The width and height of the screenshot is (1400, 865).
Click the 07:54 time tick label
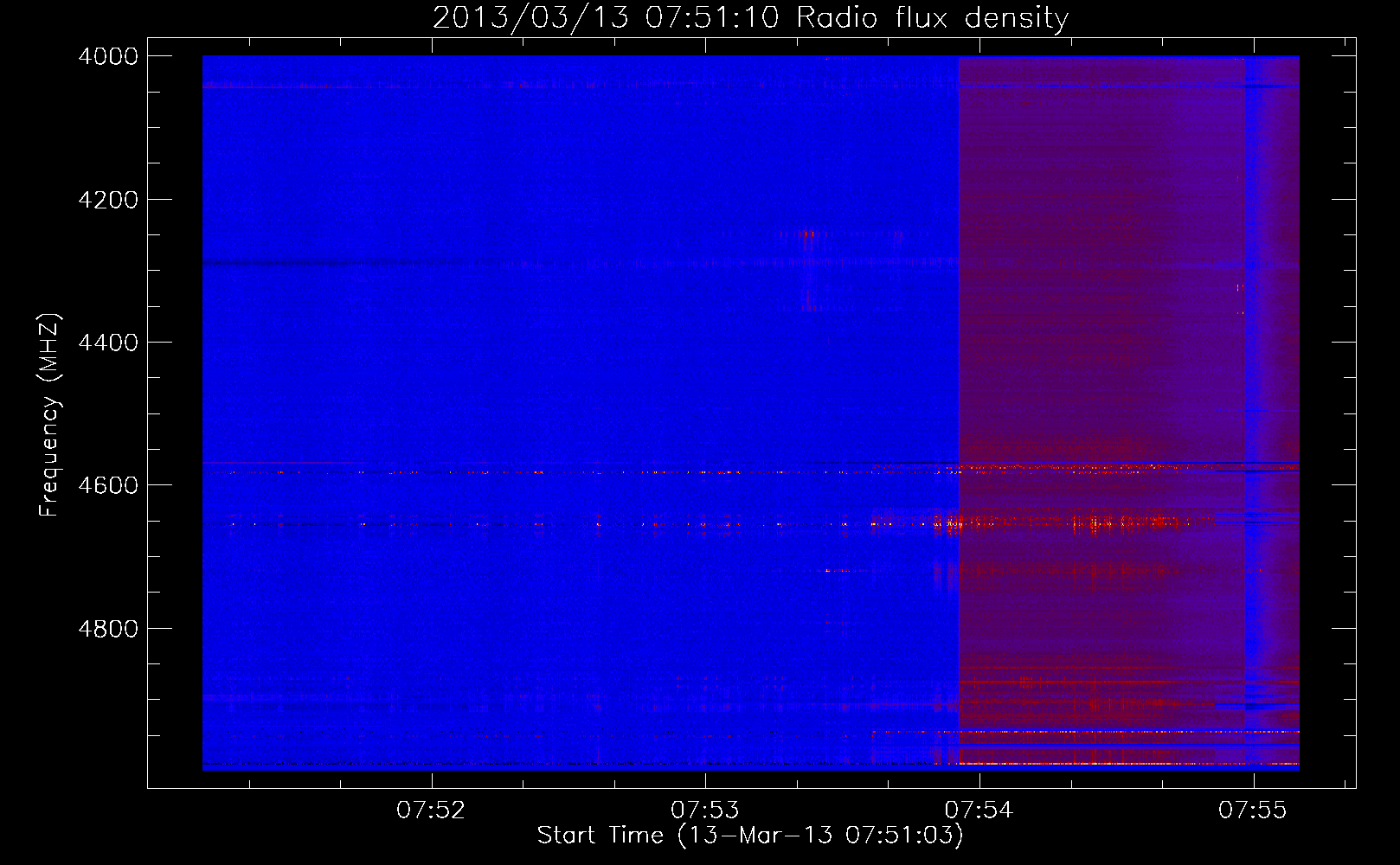click(979, 811)
